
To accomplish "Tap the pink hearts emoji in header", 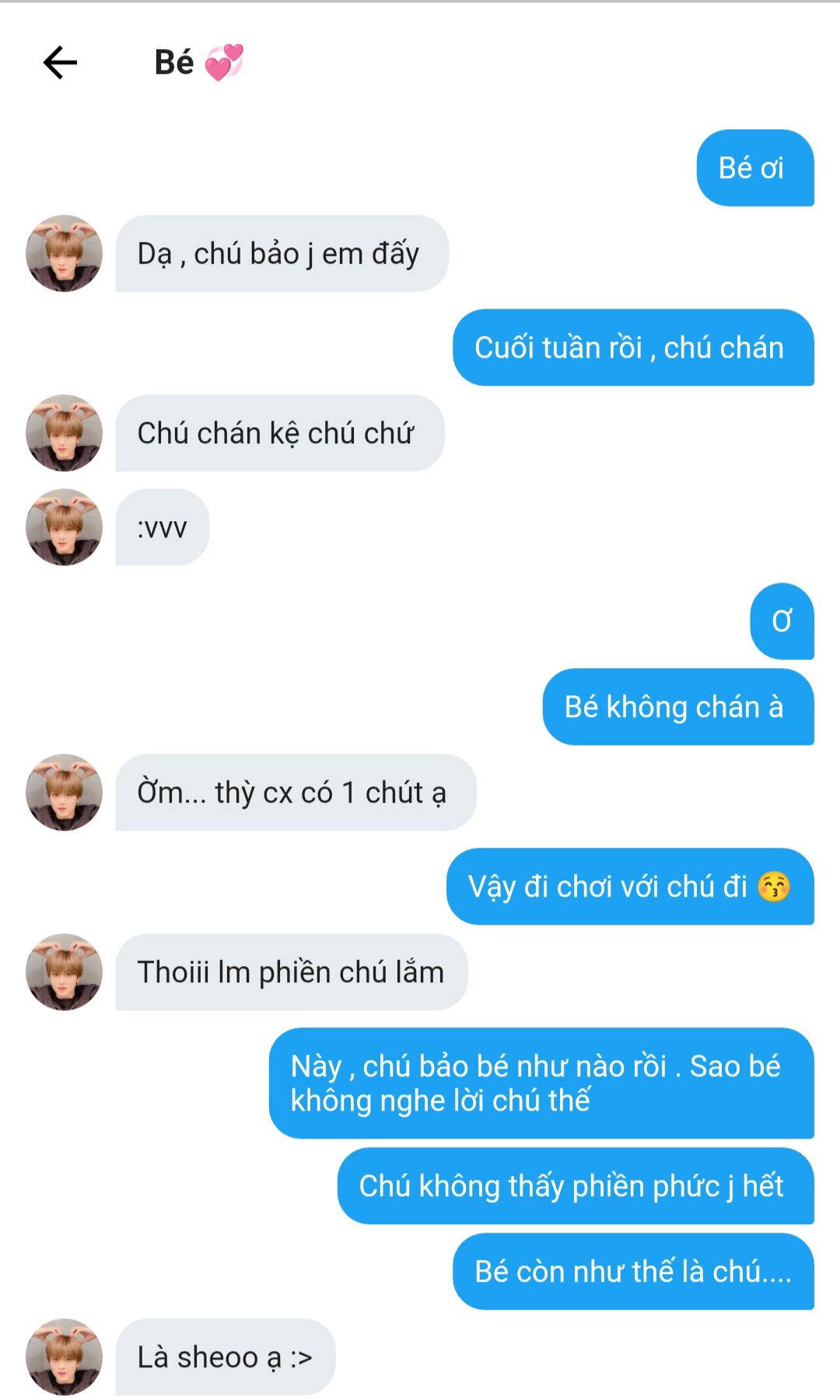I will 224,62.
